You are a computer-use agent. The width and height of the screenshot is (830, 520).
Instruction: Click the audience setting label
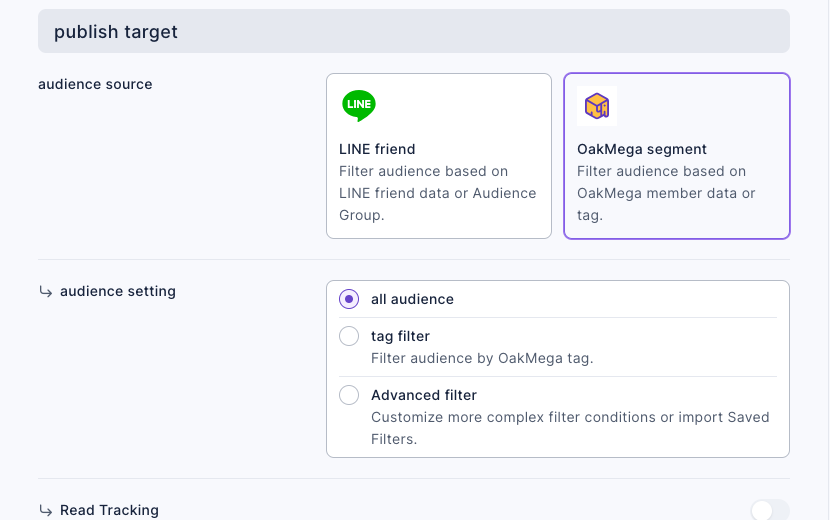(118, 291)
